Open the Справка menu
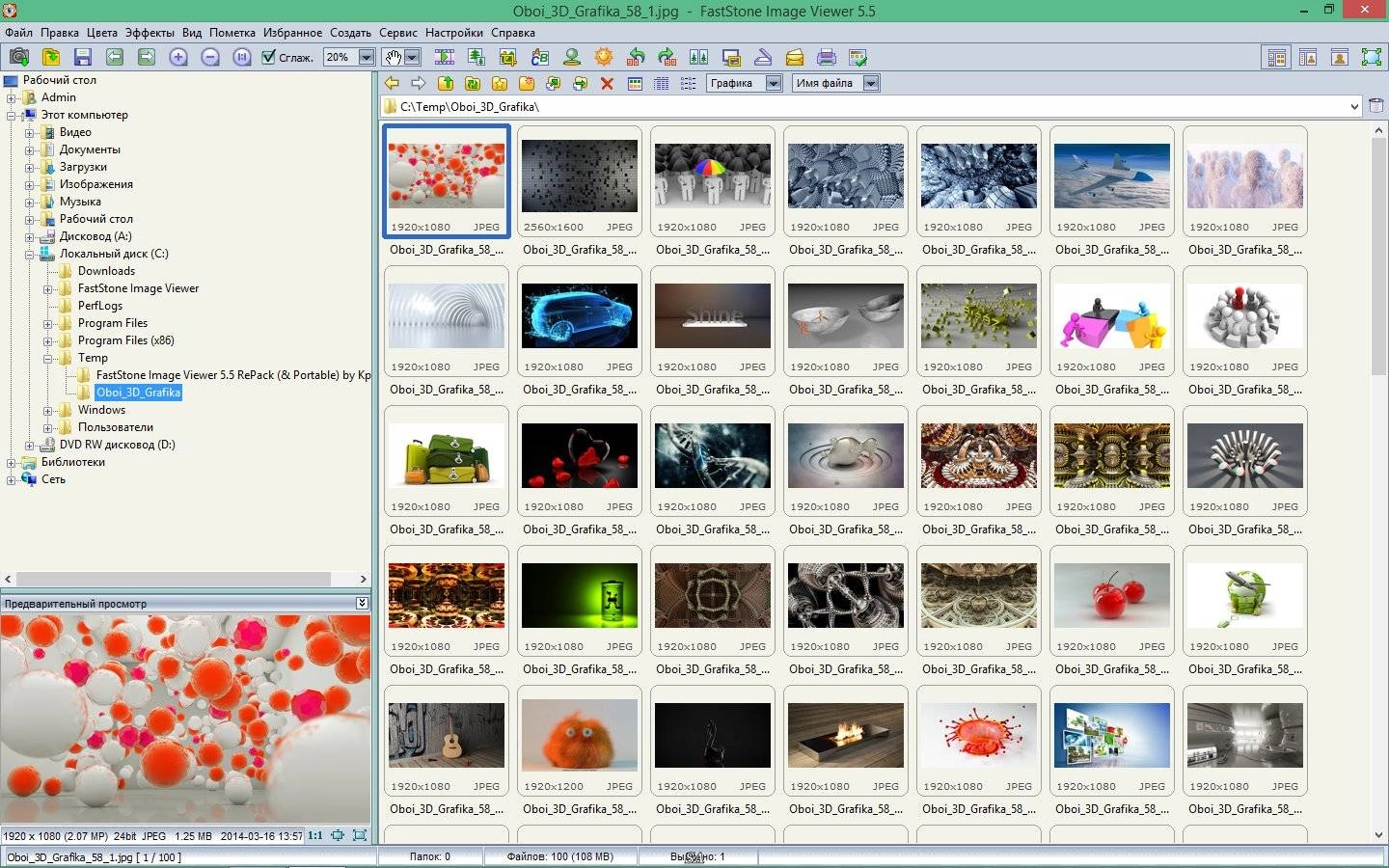The image size is (1389, 868). pyautogui.click(x=513, y=32)
